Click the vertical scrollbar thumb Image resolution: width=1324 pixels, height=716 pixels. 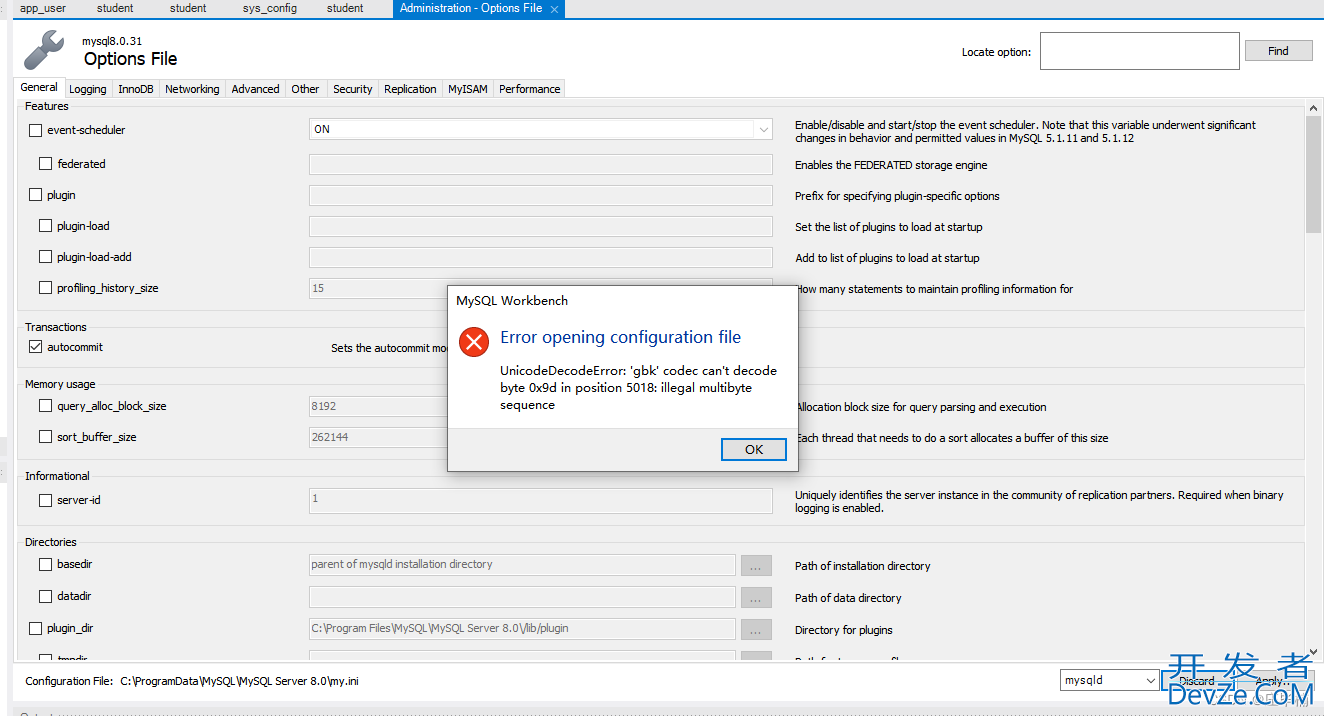(1314, 172)
